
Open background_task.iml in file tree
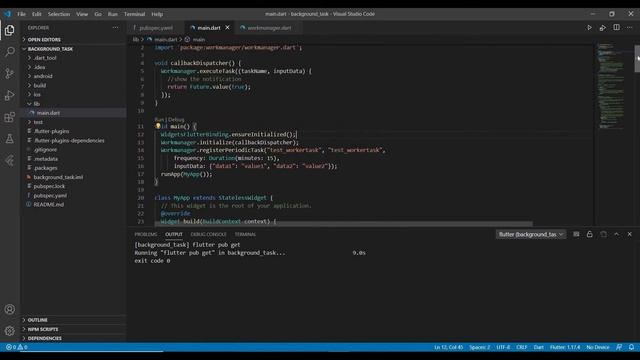point(73,177)
